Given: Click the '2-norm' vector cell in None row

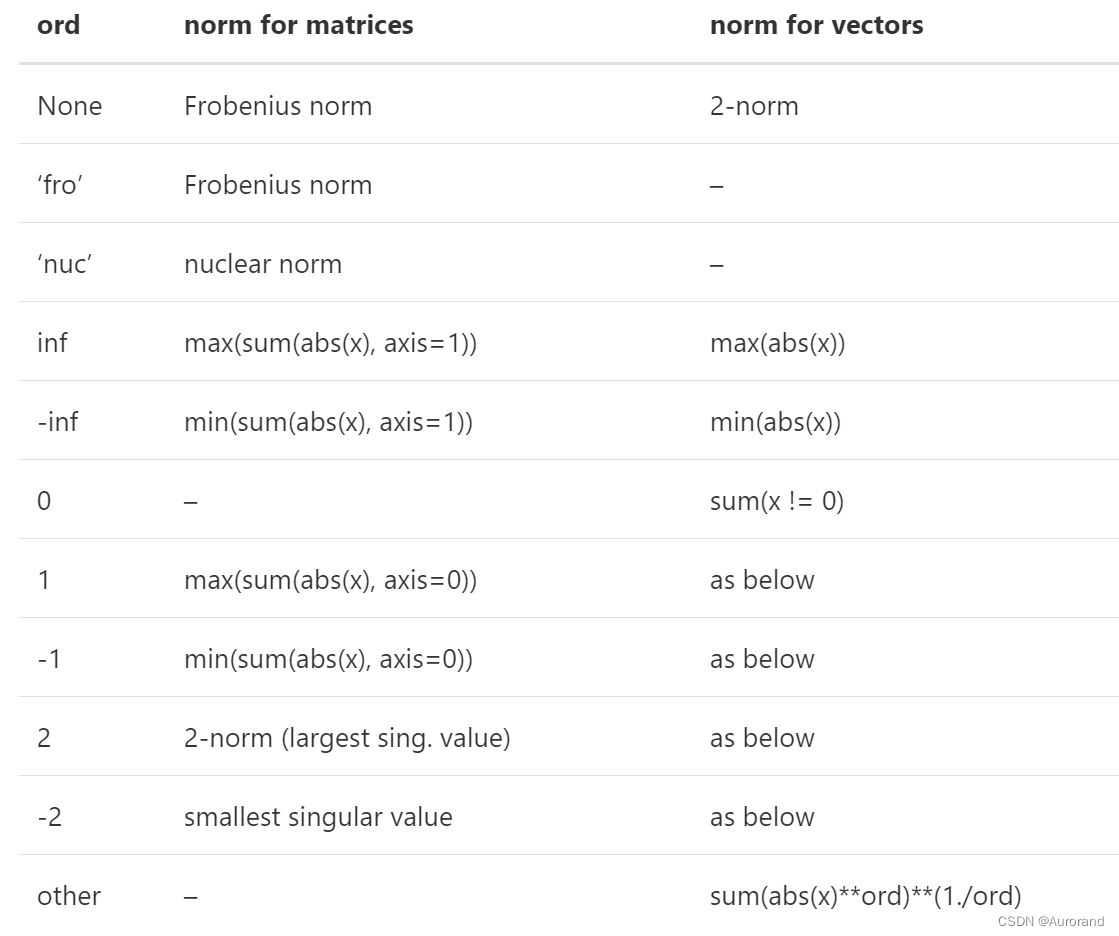Looking at the screenshot, I should [x=754, y=106].
